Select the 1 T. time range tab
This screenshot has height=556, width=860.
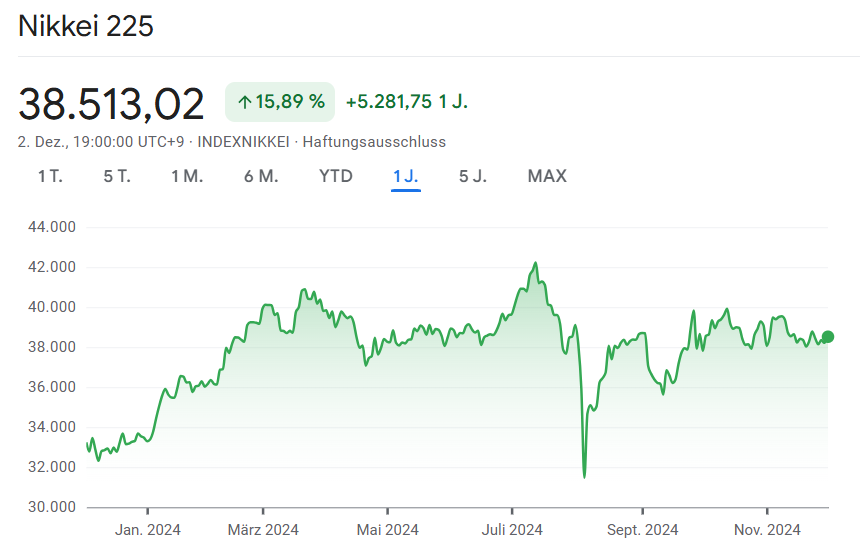coord(50,177)
